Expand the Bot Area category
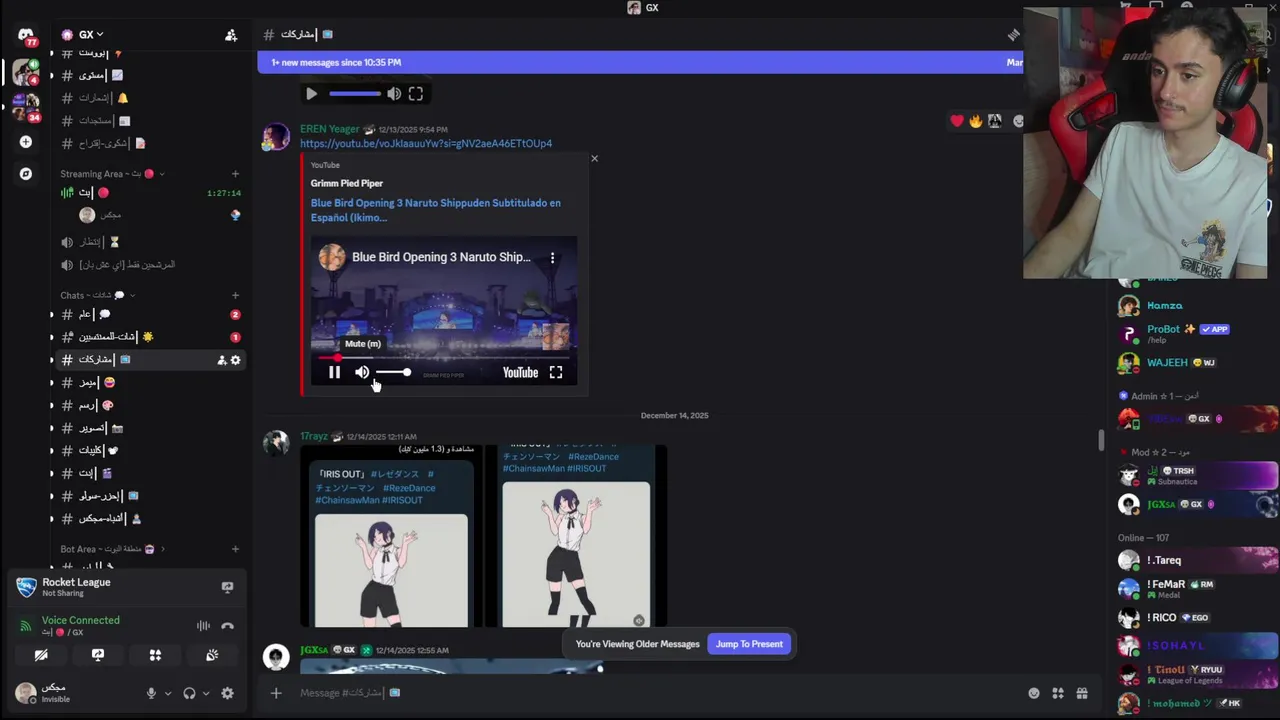The width and height of the screenshot is (1280, 720). pos(112,549)
